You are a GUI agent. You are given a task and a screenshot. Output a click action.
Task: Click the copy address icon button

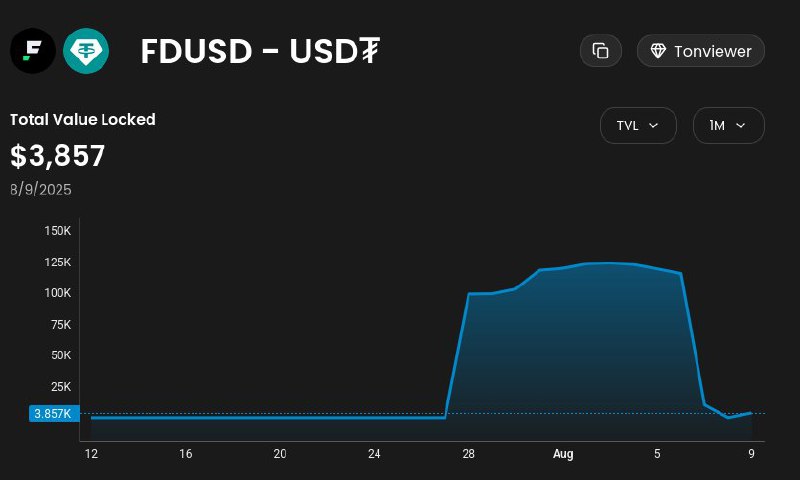pyautogui.click(x=601, y=51)
